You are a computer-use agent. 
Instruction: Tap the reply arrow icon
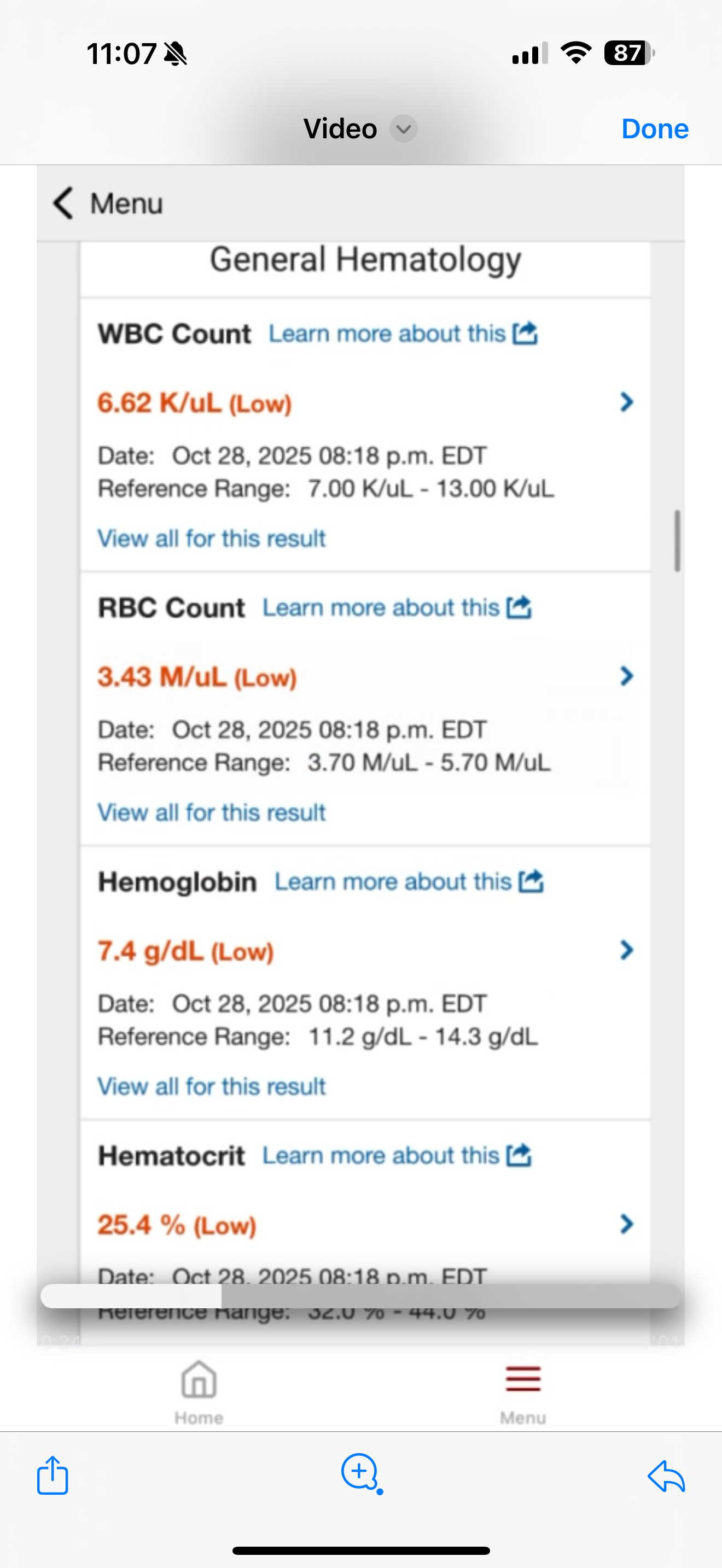667,1476
